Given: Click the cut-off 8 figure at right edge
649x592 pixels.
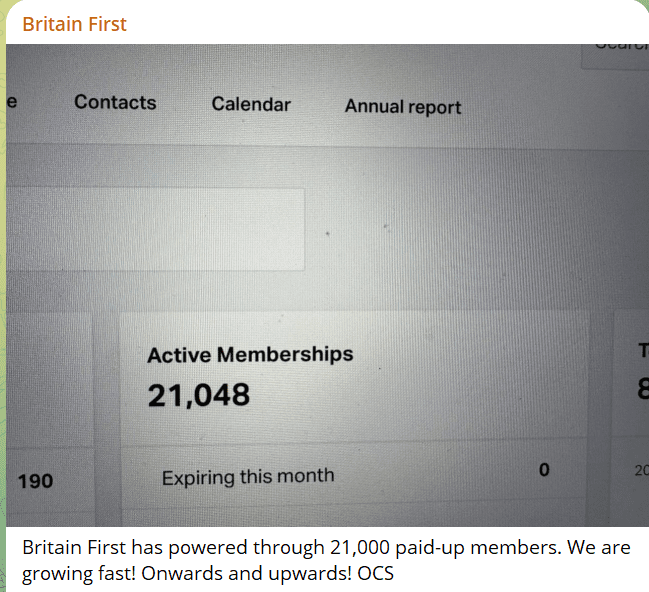Looking at the screenshot, I should [x=642, y=389].
